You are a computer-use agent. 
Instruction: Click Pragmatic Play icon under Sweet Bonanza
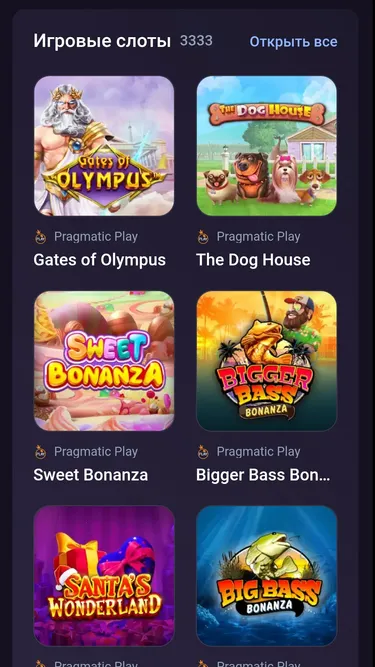(40, 452)
